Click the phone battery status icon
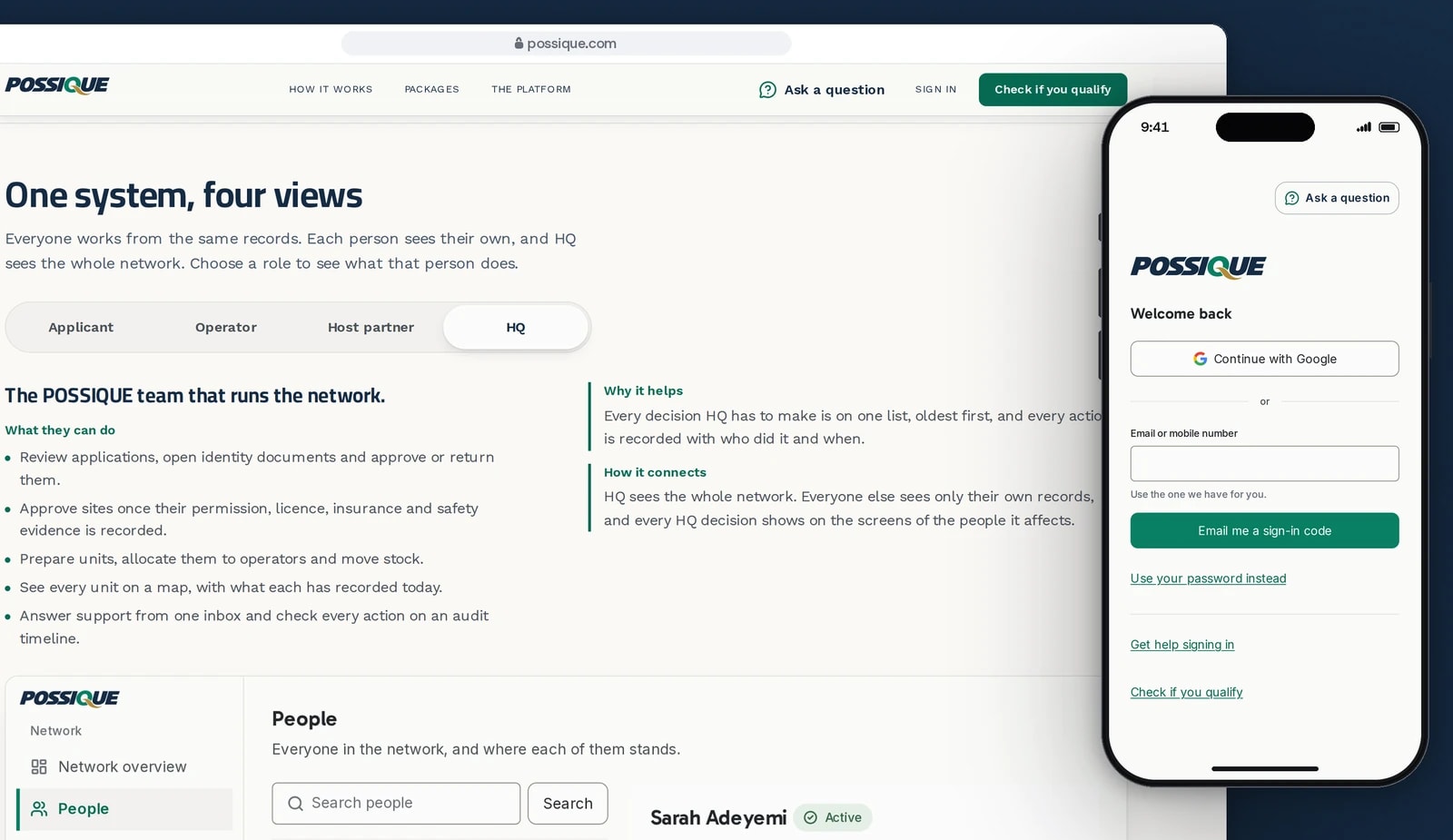 pyautogui.click(x=1389, y=127)
